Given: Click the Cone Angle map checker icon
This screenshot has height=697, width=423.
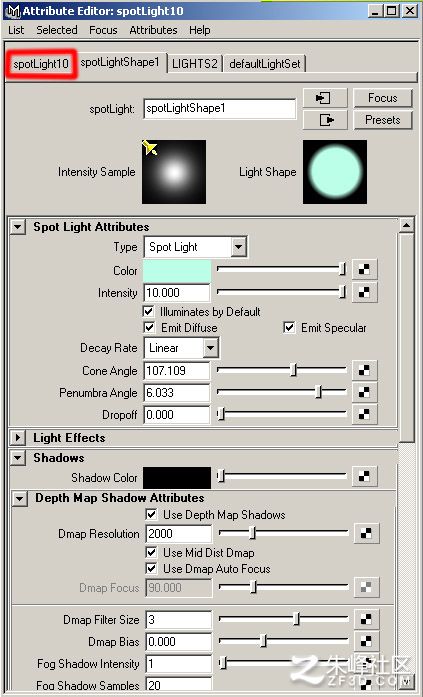Looking at the screenshot, I should click(364, 370).
